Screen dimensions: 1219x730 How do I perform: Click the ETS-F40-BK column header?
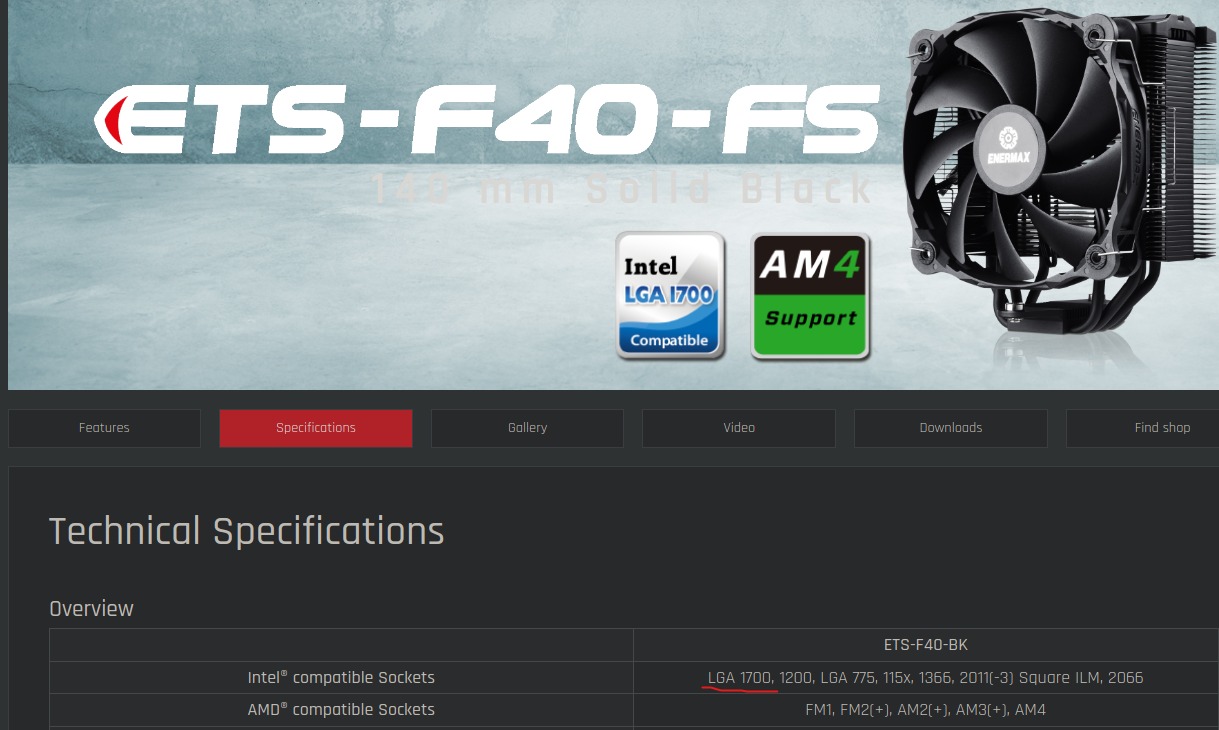tap(925, 645)
